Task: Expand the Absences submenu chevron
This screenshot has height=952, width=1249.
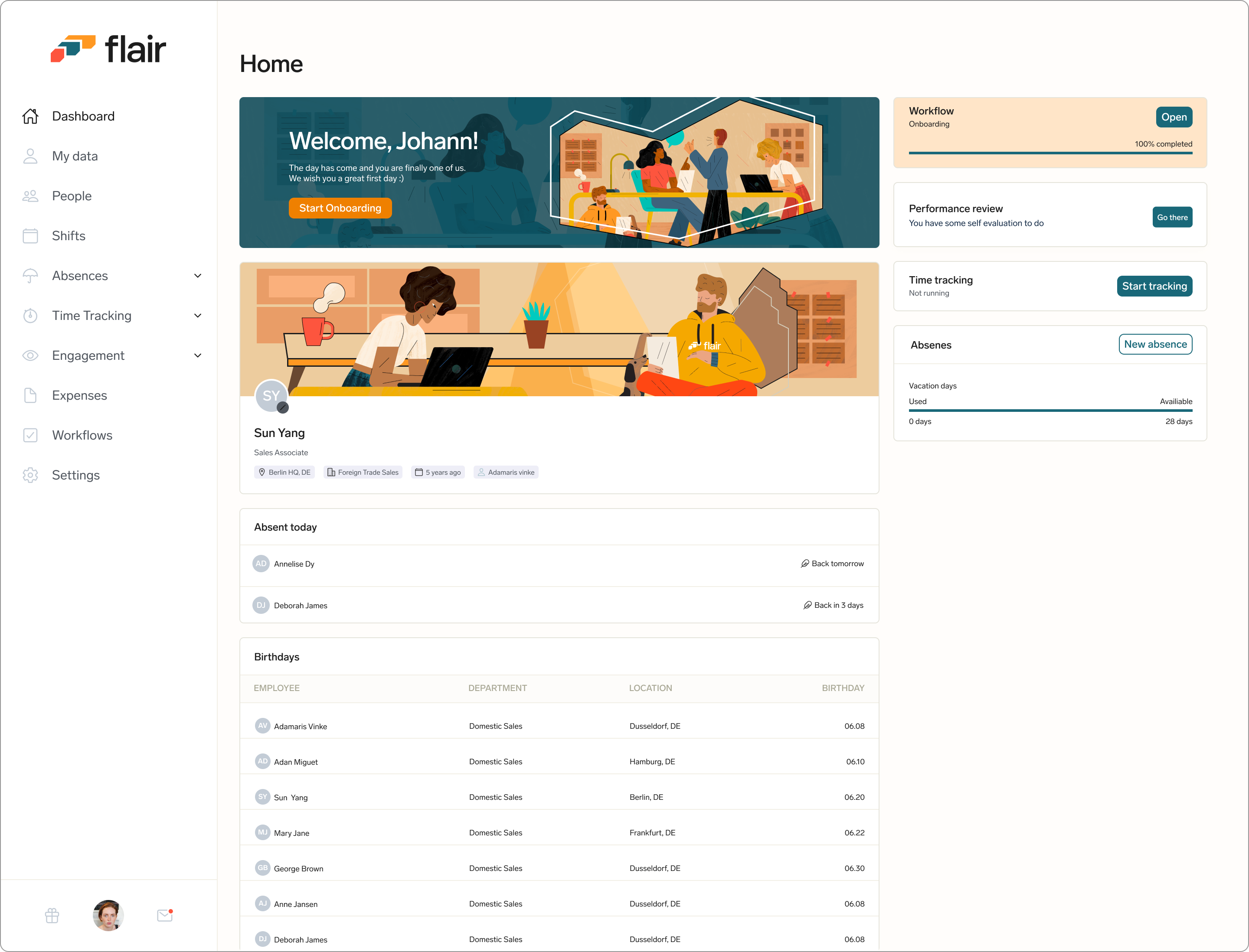Action: [197, 276]
